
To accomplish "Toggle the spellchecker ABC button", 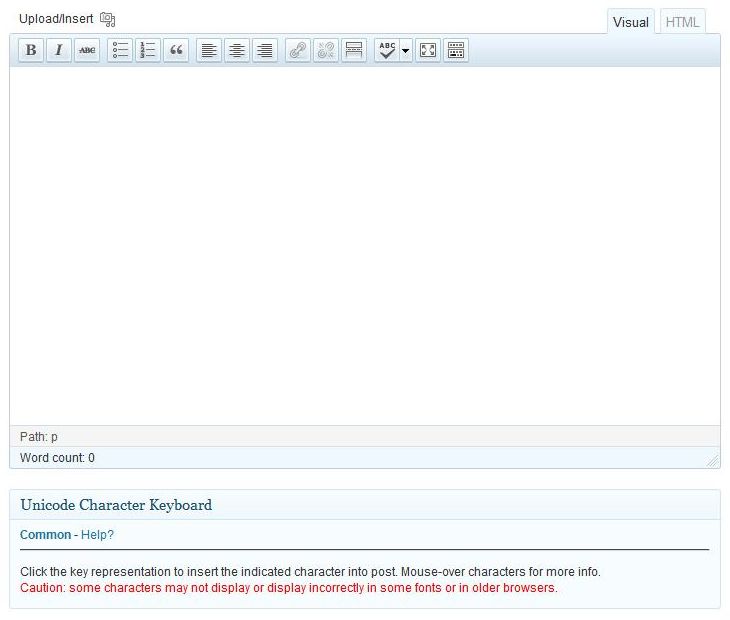I will pos(387,50).
